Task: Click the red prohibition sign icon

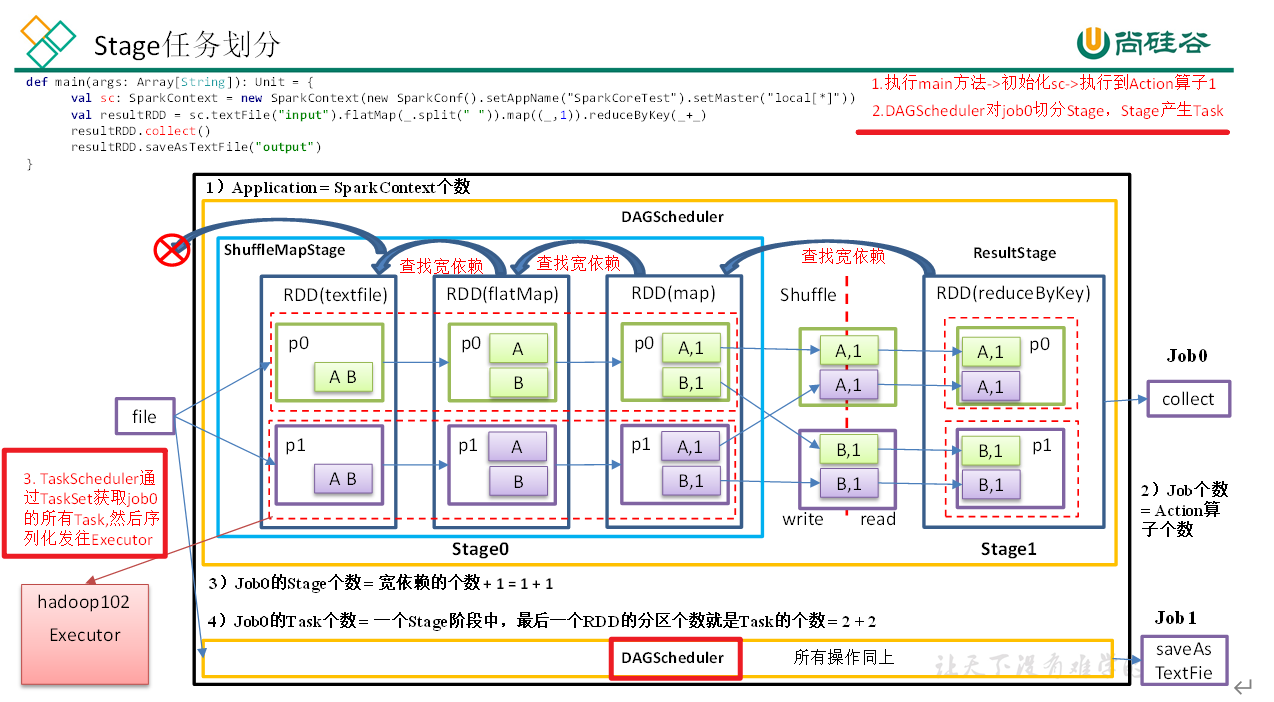Action: [x=172, y=248]
